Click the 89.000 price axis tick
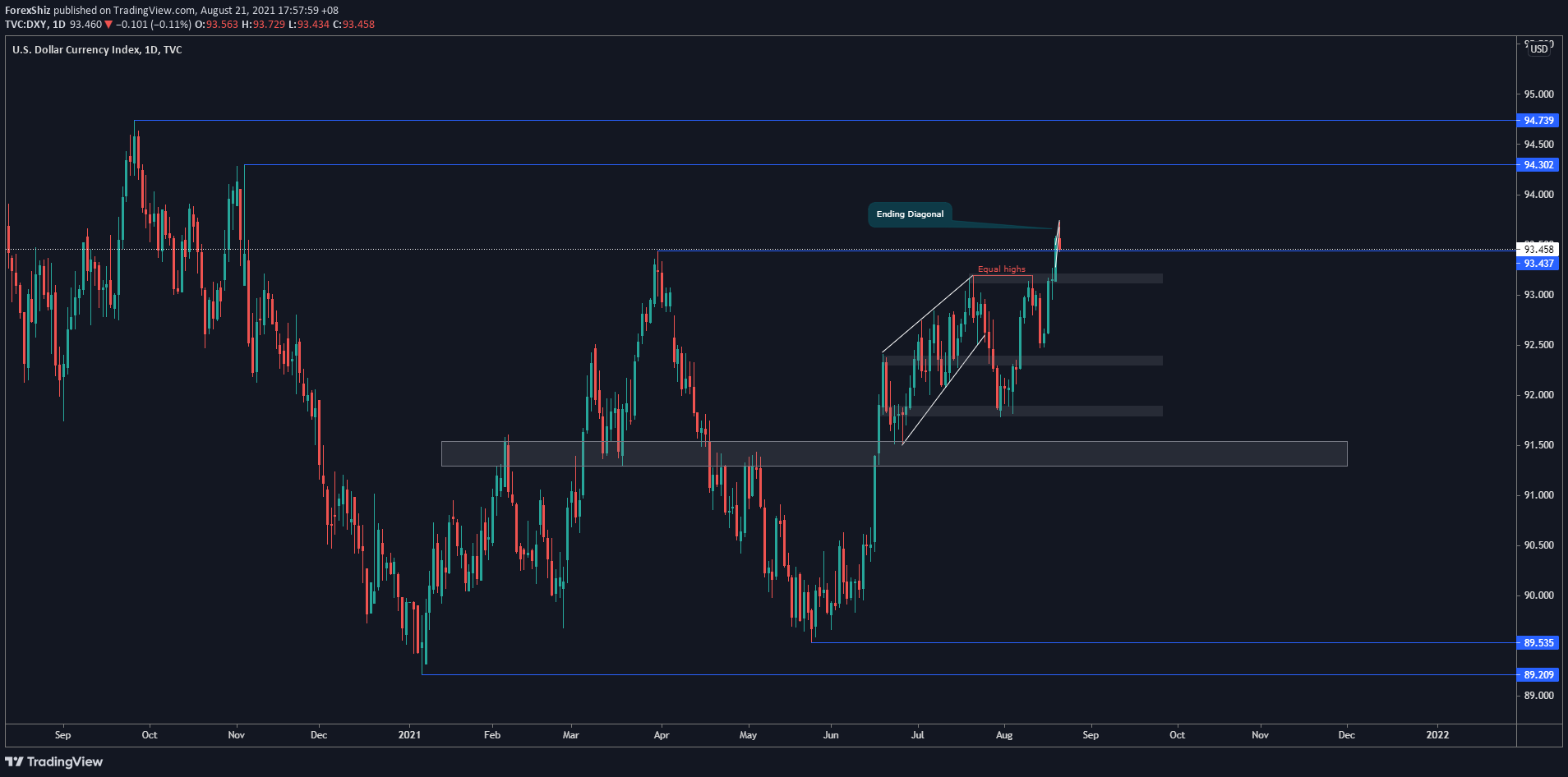The width and height of the screenshot is (1568, 777). 1538,696
